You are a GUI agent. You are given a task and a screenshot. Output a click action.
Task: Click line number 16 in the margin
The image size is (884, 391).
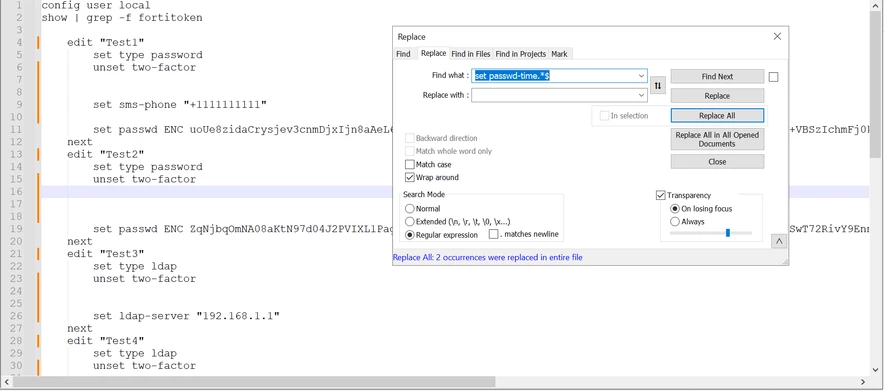pos(16,192)
